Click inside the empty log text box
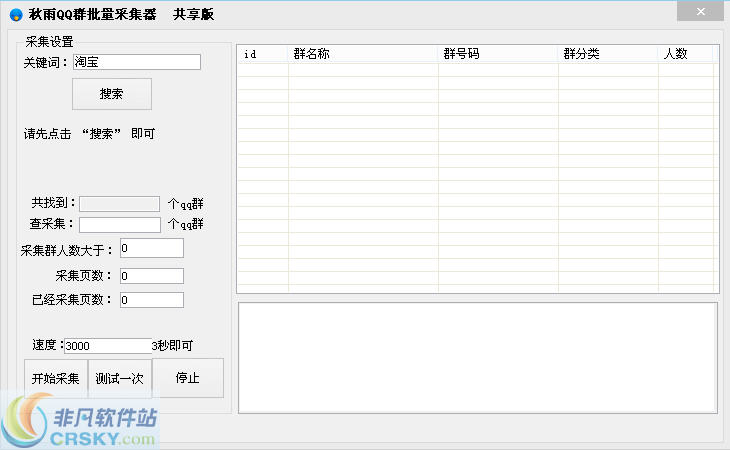 pos(478,357)
